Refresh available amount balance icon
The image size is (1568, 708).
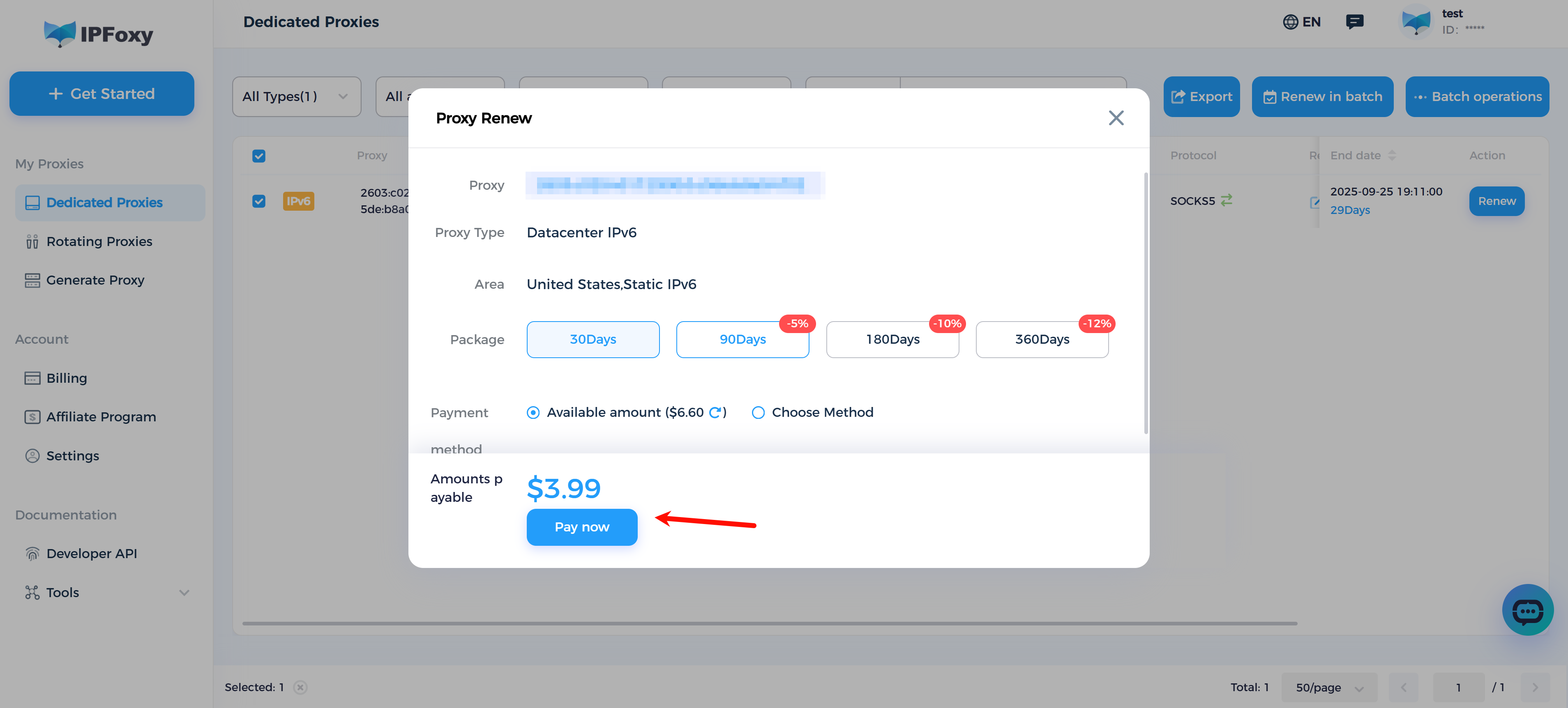(715, 412)
